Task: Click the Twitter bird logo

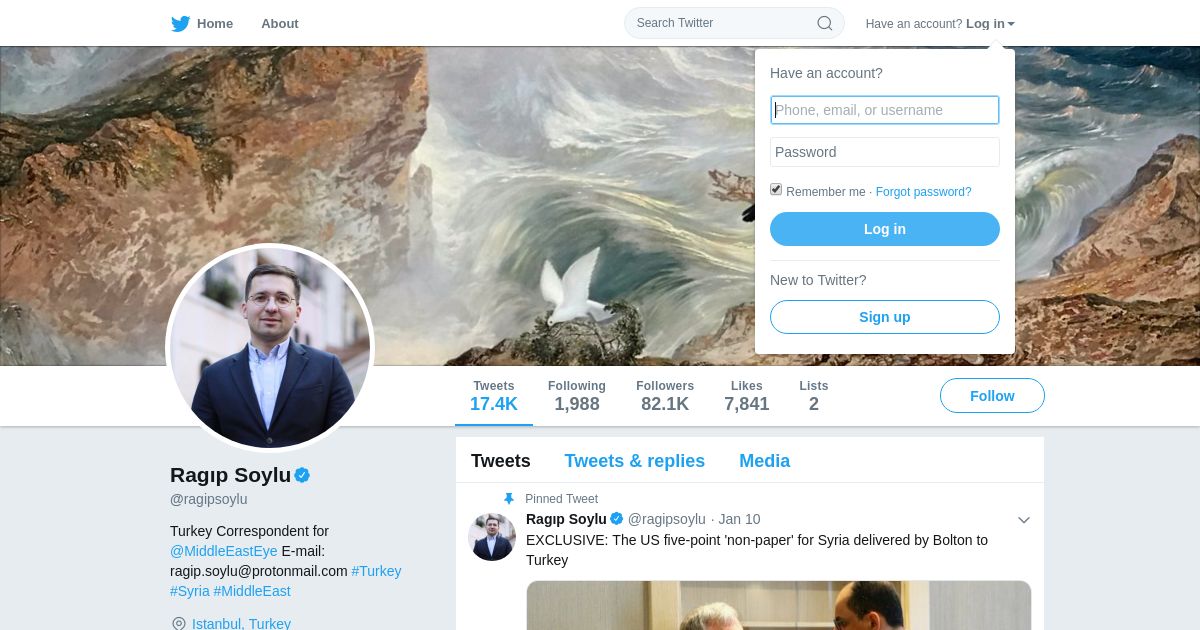Action: tap(180, 23)
